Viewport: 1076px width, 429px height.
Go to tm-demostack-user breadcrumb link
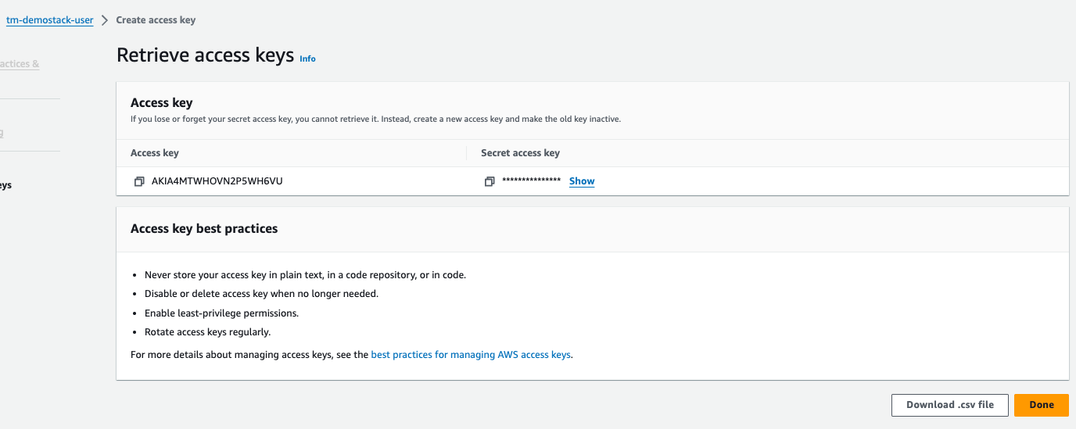tap(49, 20)
